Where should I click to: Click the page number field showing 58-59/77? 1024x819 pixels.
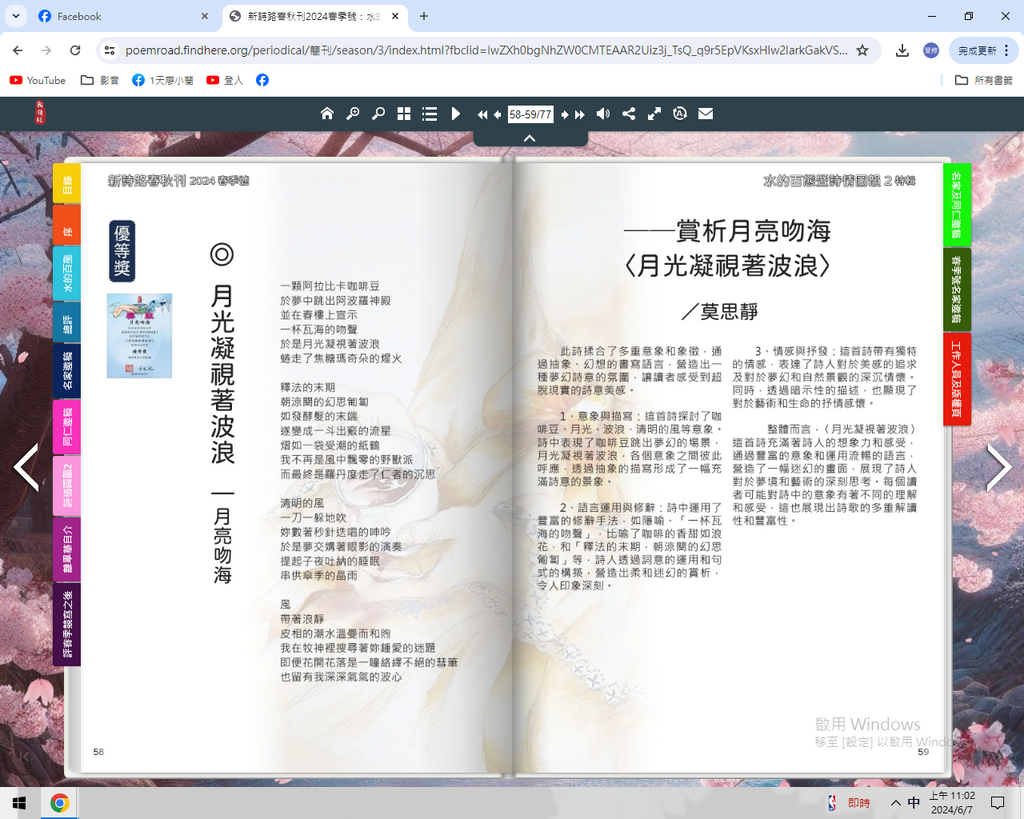(530, 114)
